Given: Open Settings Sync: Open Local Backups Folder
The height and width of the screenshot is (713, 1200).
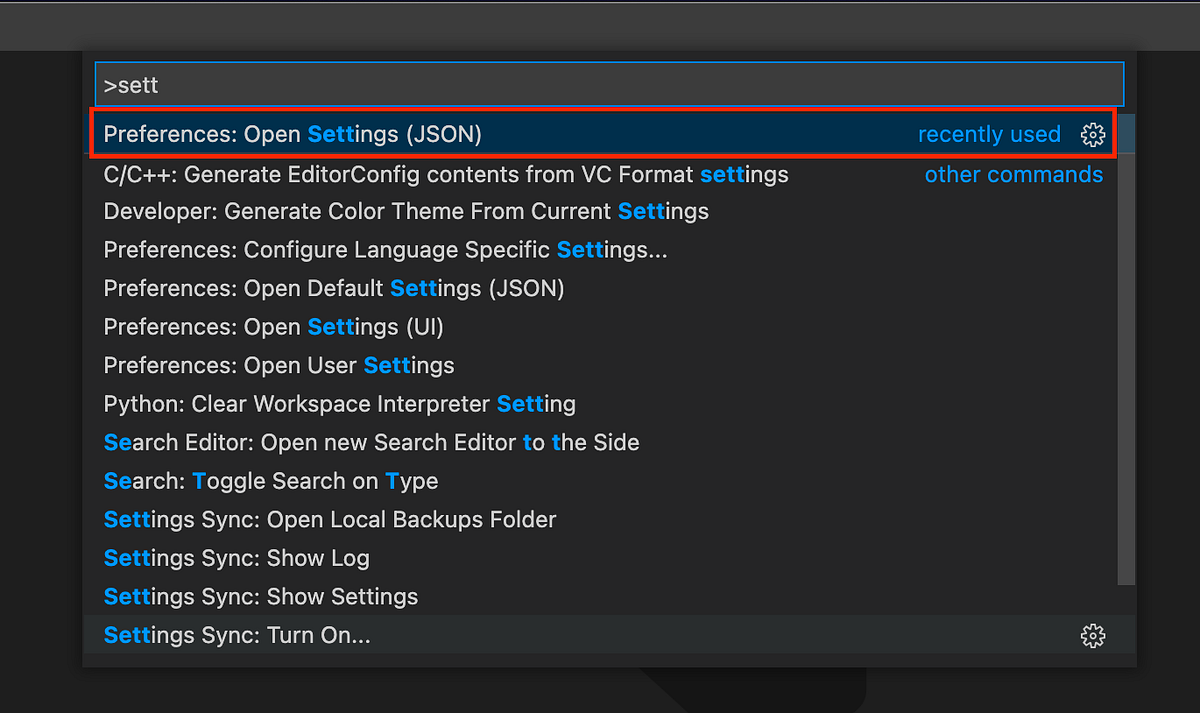Looking at the screenshot, I should (x=602, y=520).
